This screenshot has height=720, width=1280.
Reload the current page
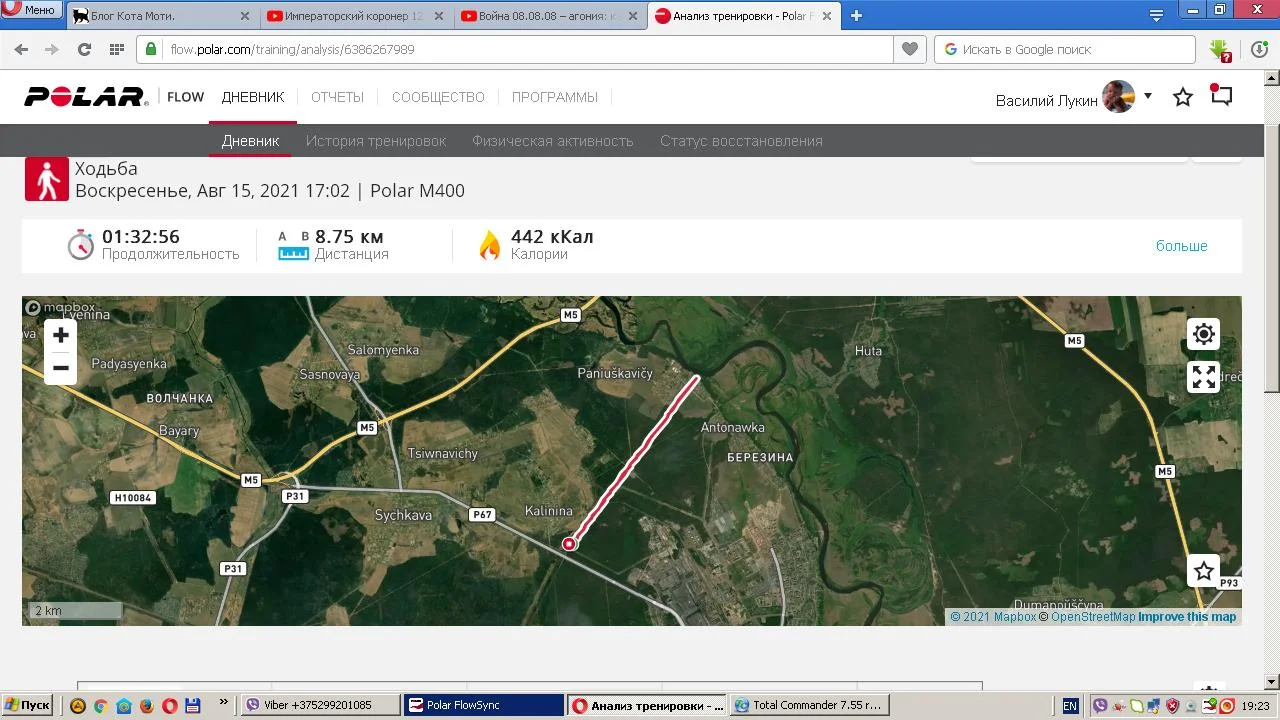click(x=85, y=49)
